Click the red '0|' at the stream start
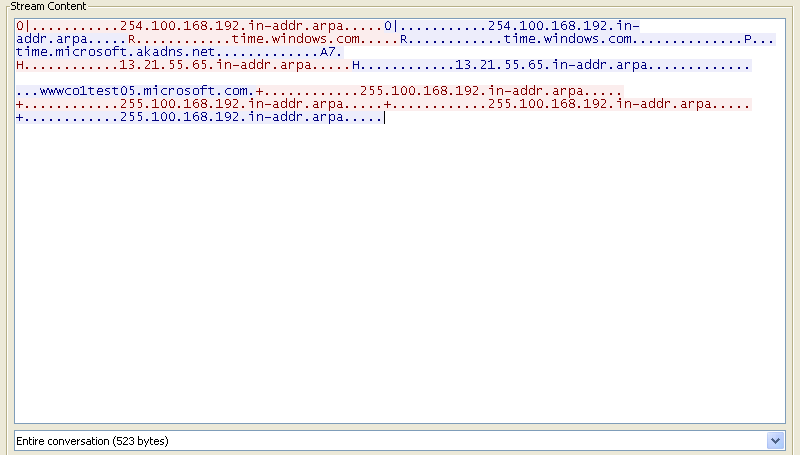 (24, 26)
